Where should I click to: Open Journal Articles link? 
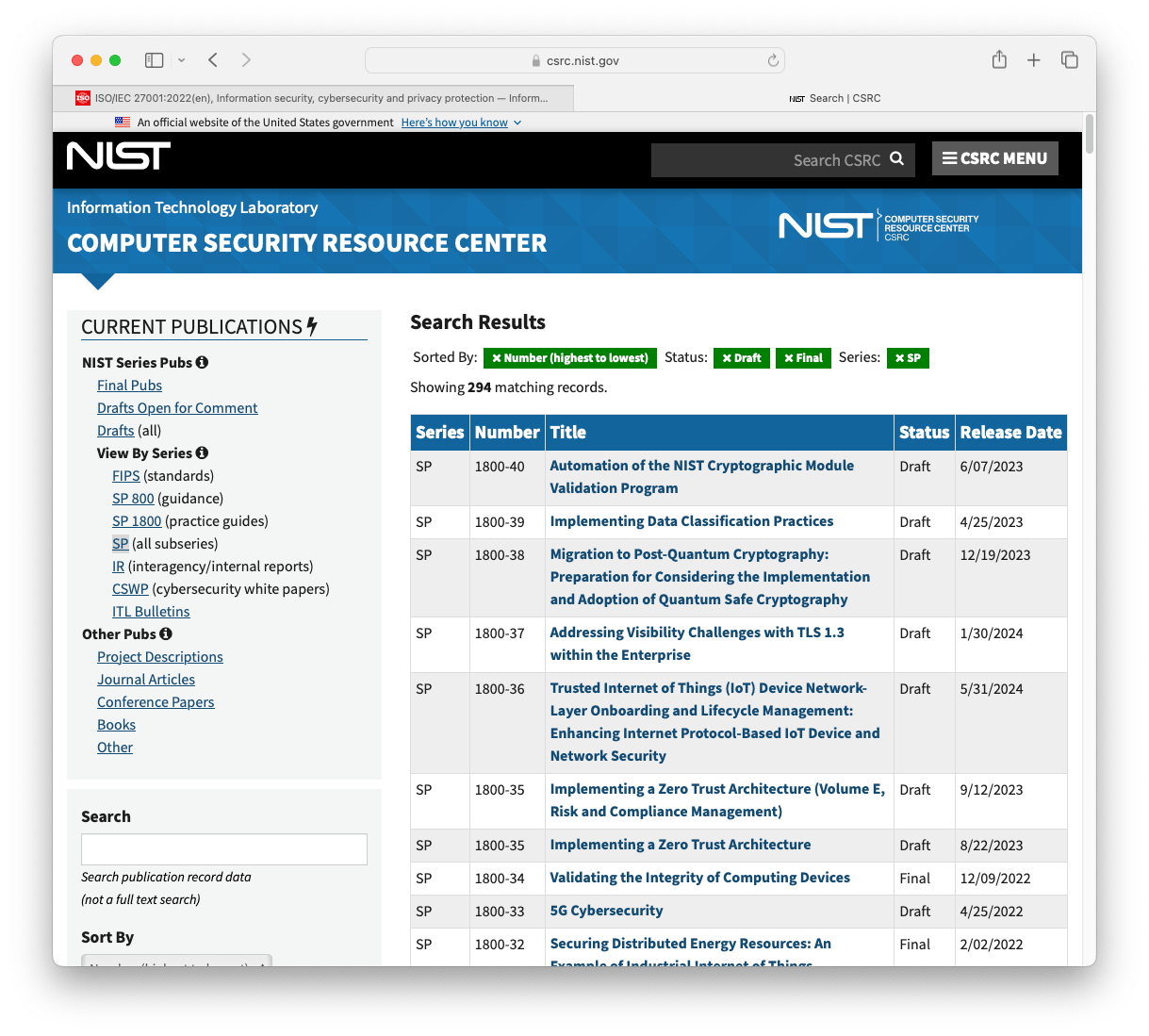point(146,680)
